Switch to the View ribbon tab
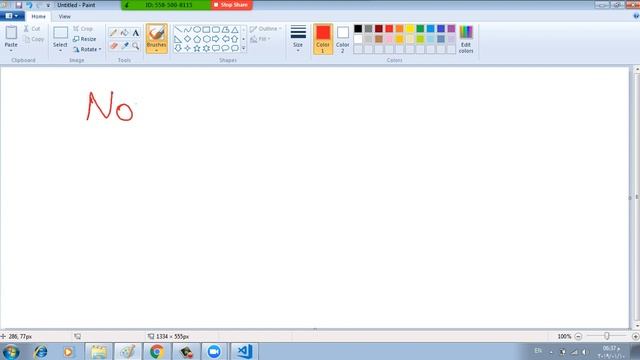The image size is (640, 360). tap(64, 16)
